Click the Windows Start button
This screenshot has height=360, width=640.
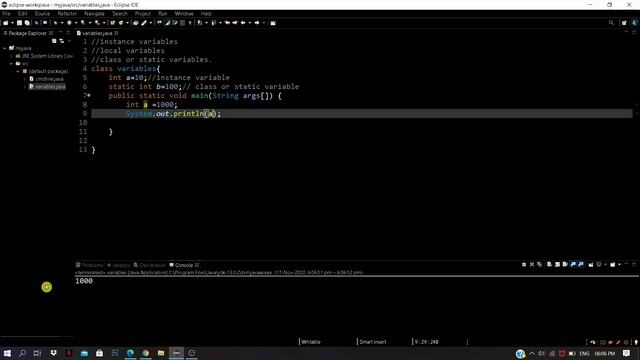click(x=7, y=353)
